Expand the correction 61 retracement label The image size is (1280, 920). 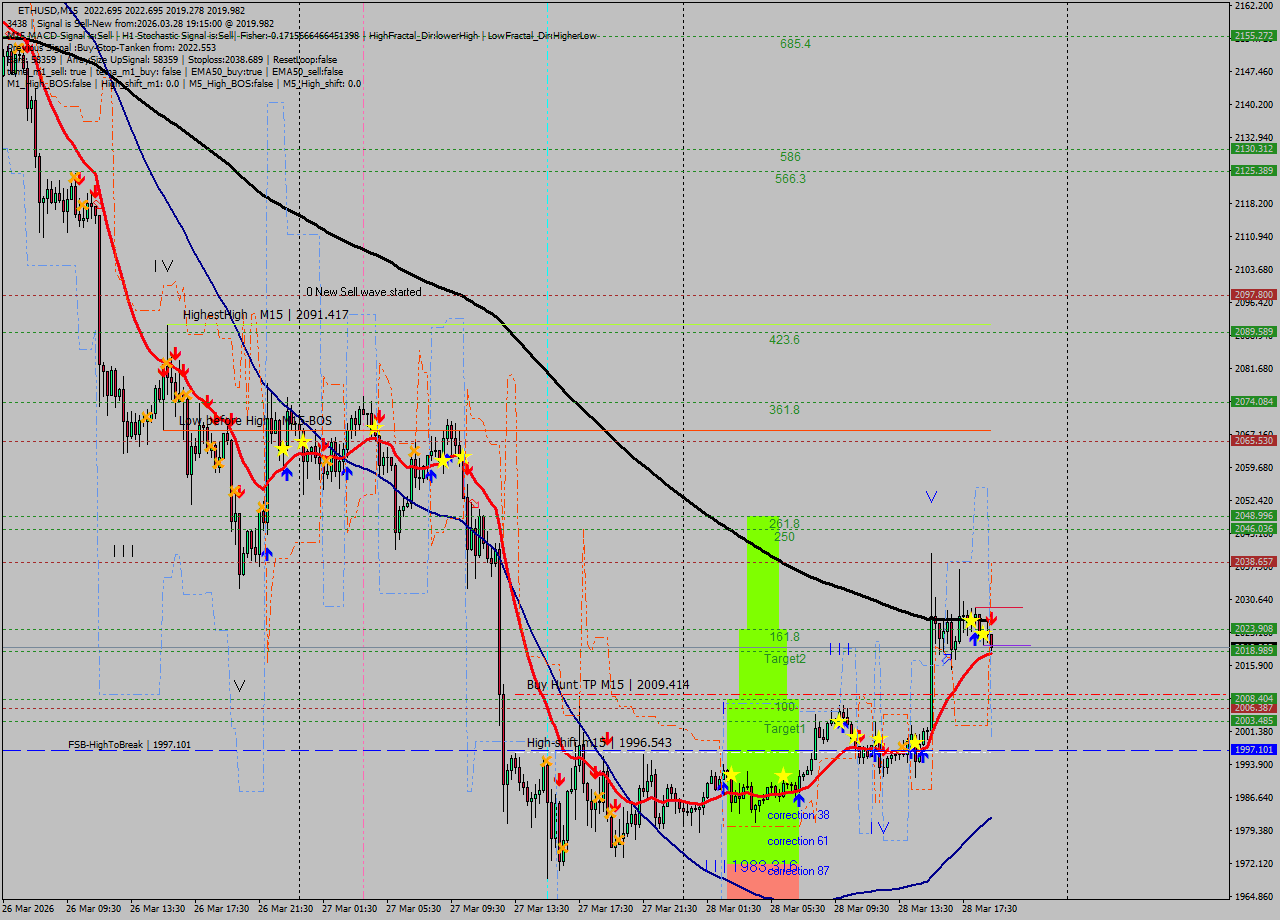pyautogui.click(x=797, y=842)
